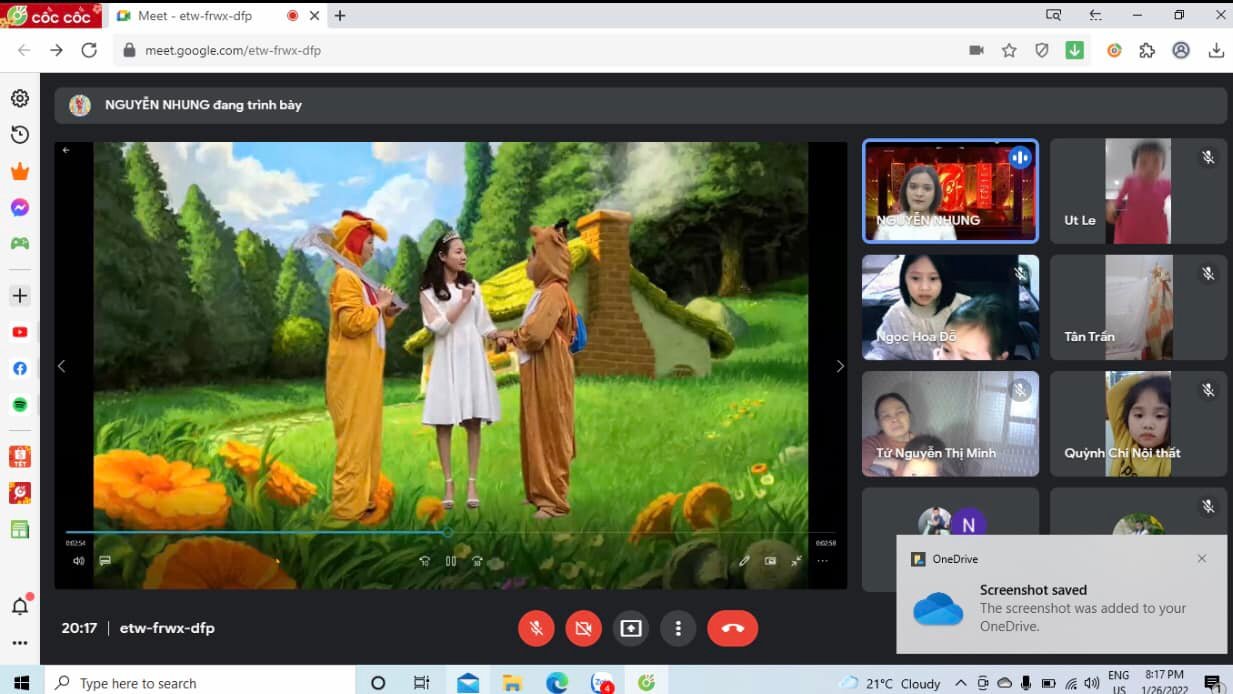1233x694 pixels.
Task: Open Meet's three-dot more options menu
Action: (x=678, y=628)
